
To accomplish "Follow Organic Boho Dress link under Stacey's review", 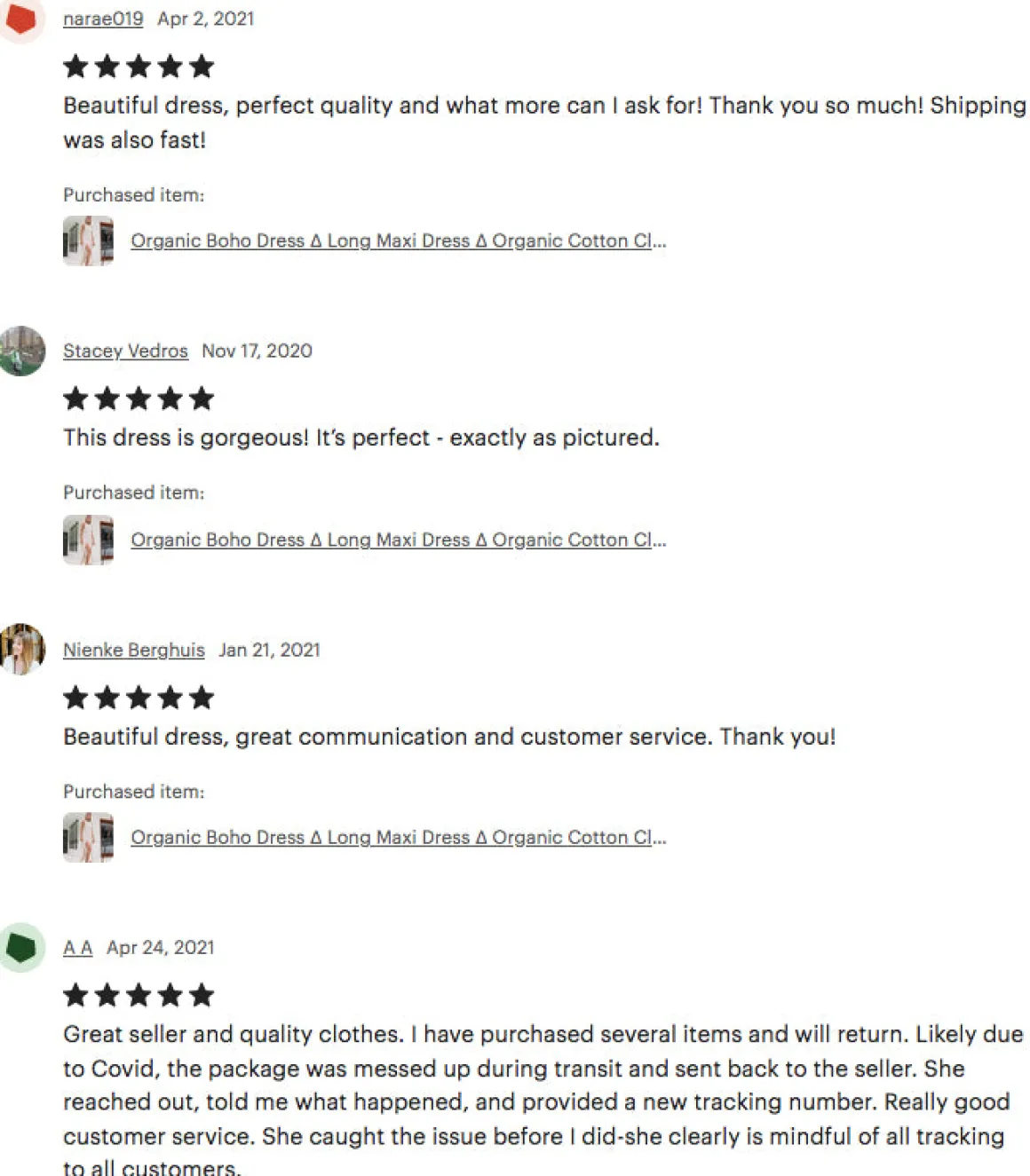I will pyautogui.click(x=398, y=540).
